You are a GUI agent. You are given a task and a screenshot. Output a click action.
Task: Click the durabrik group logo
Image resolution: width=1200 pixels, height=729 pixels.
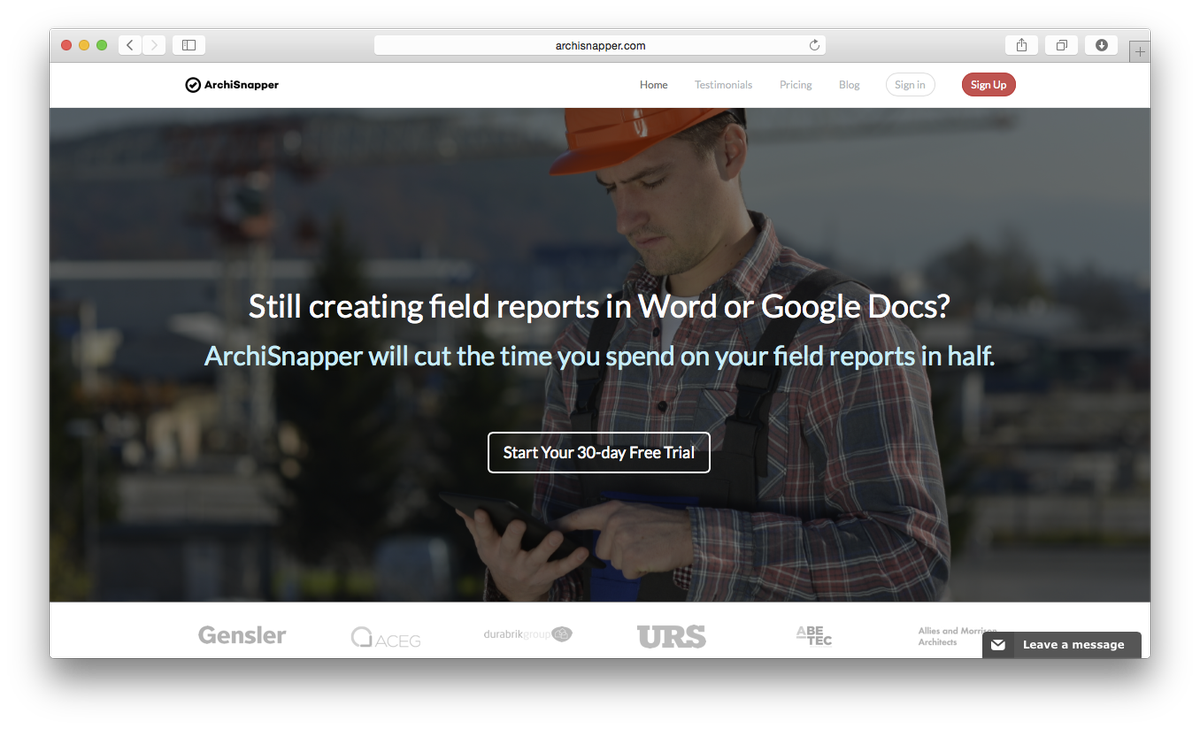pyautogui.click(x=528, y=634)
